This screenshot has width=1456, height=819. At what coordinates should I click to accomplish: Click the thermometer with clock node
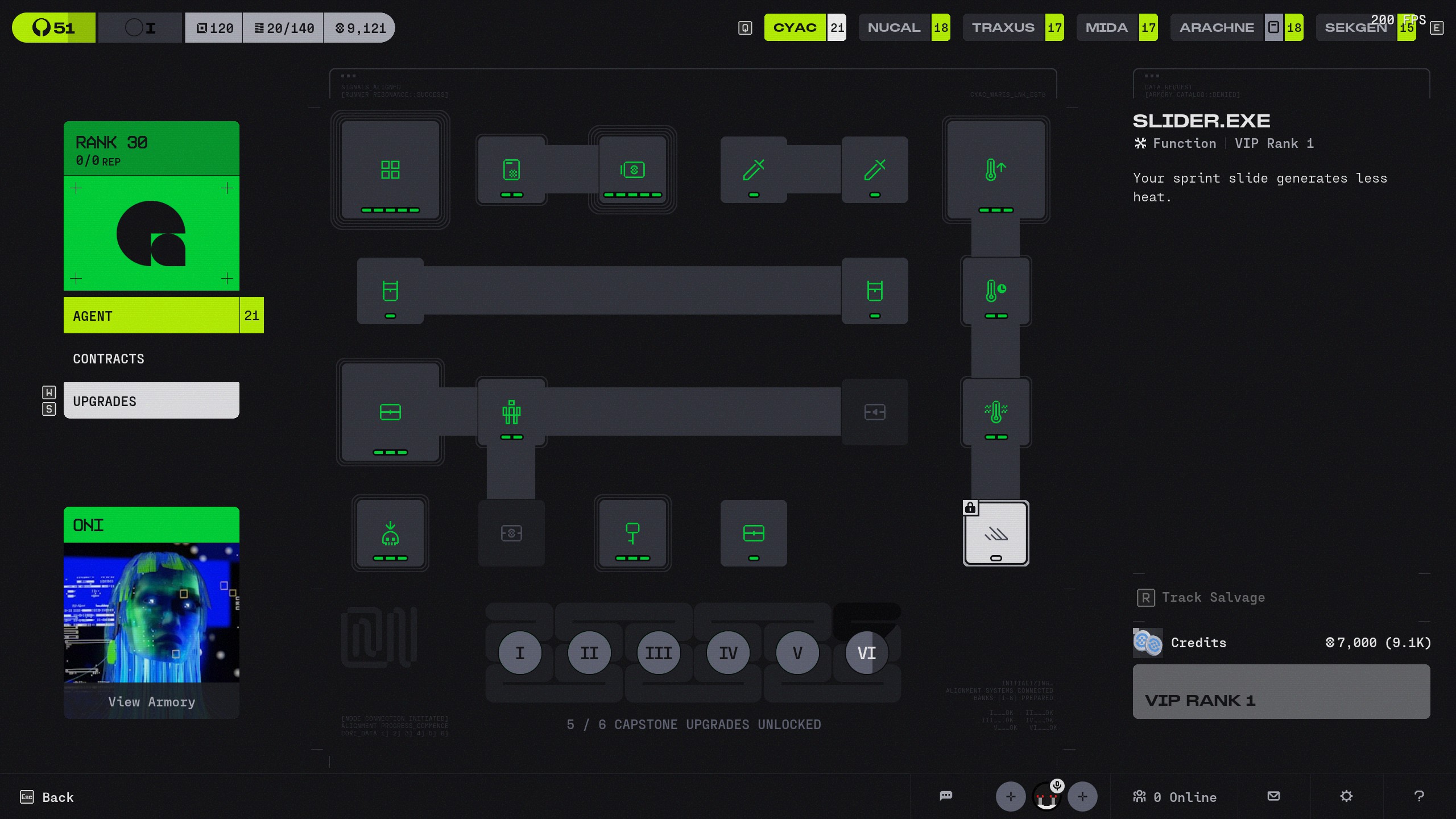995,291
